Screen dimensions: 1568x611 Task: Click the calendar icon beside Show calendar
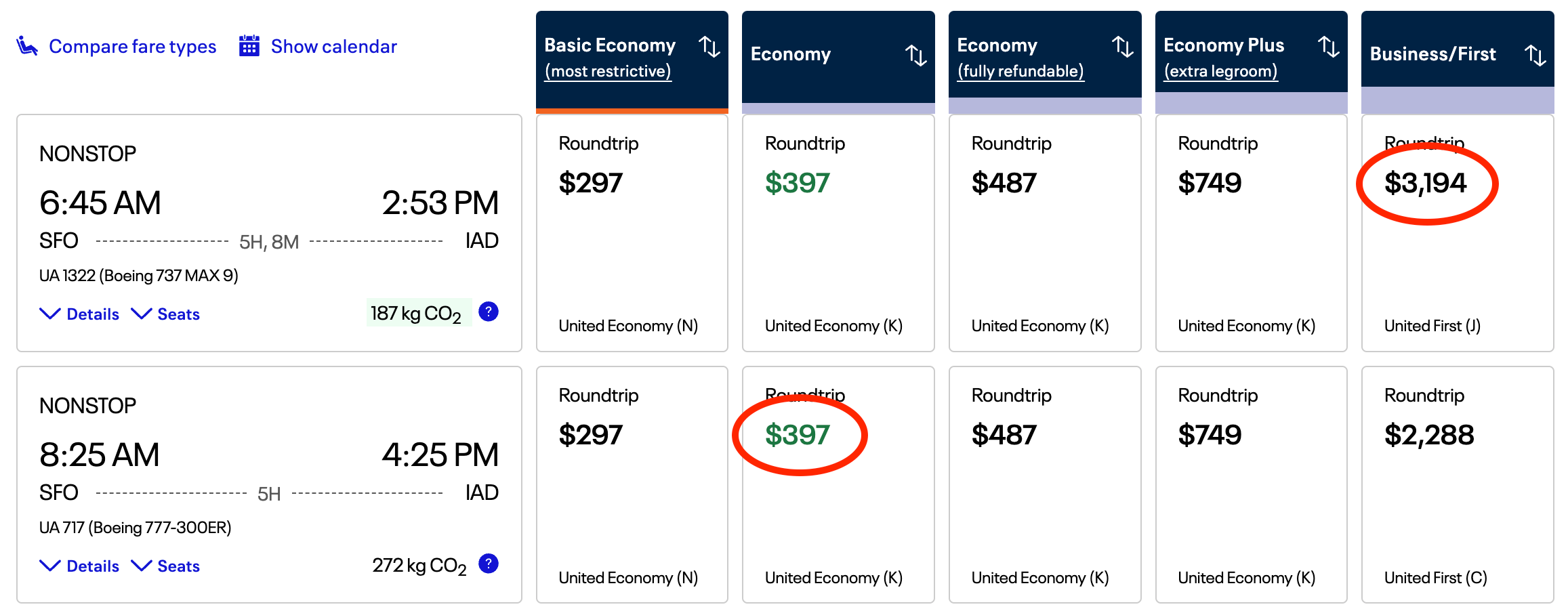coord(249,46)
